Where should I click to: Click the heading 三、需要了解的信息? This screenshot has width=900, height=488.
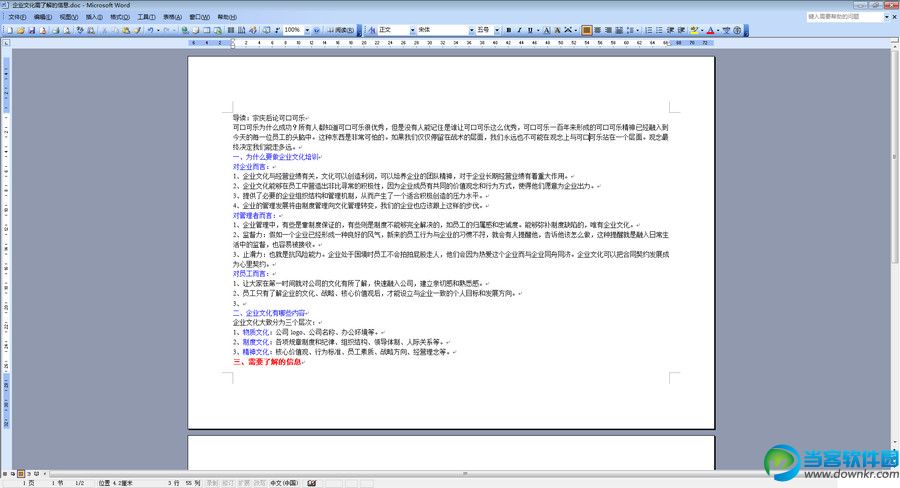click(x=267, y=362)
